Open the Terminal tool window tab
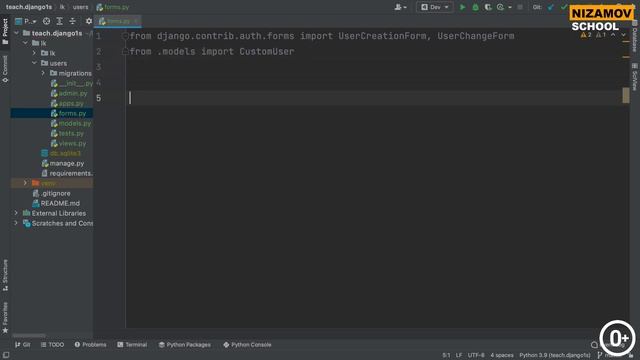Image resolution: width=640 pixels, height=360 pixels. [x=132, y=345]
